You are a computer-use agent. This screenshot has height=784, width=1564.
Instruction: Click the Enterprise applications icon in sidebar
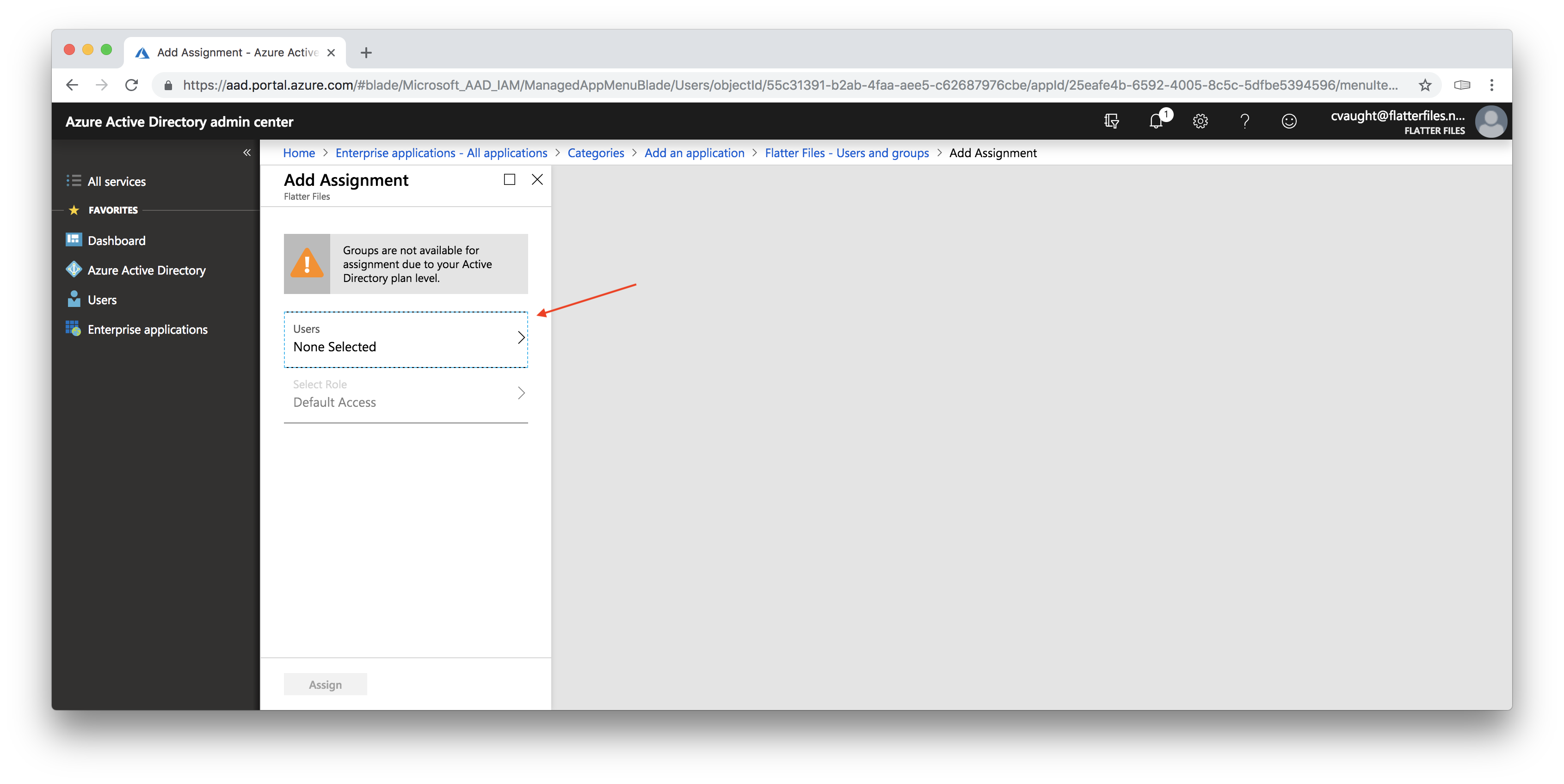point(75,329)
